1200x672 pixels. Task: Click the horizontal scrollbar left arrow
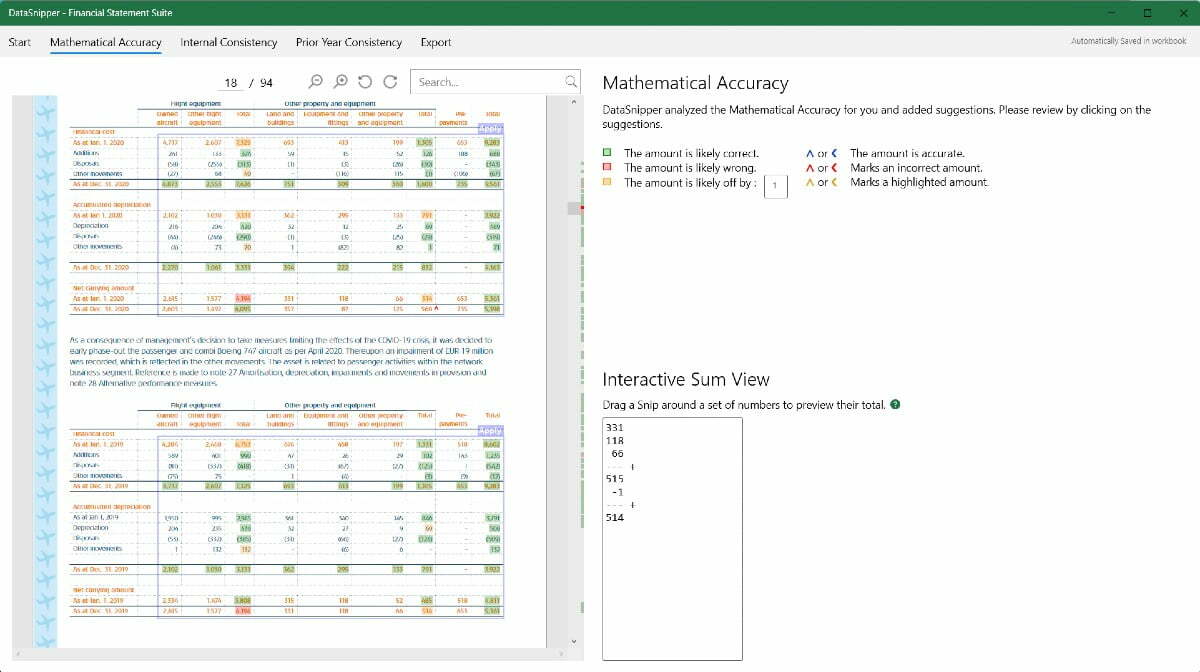(16, 655)
